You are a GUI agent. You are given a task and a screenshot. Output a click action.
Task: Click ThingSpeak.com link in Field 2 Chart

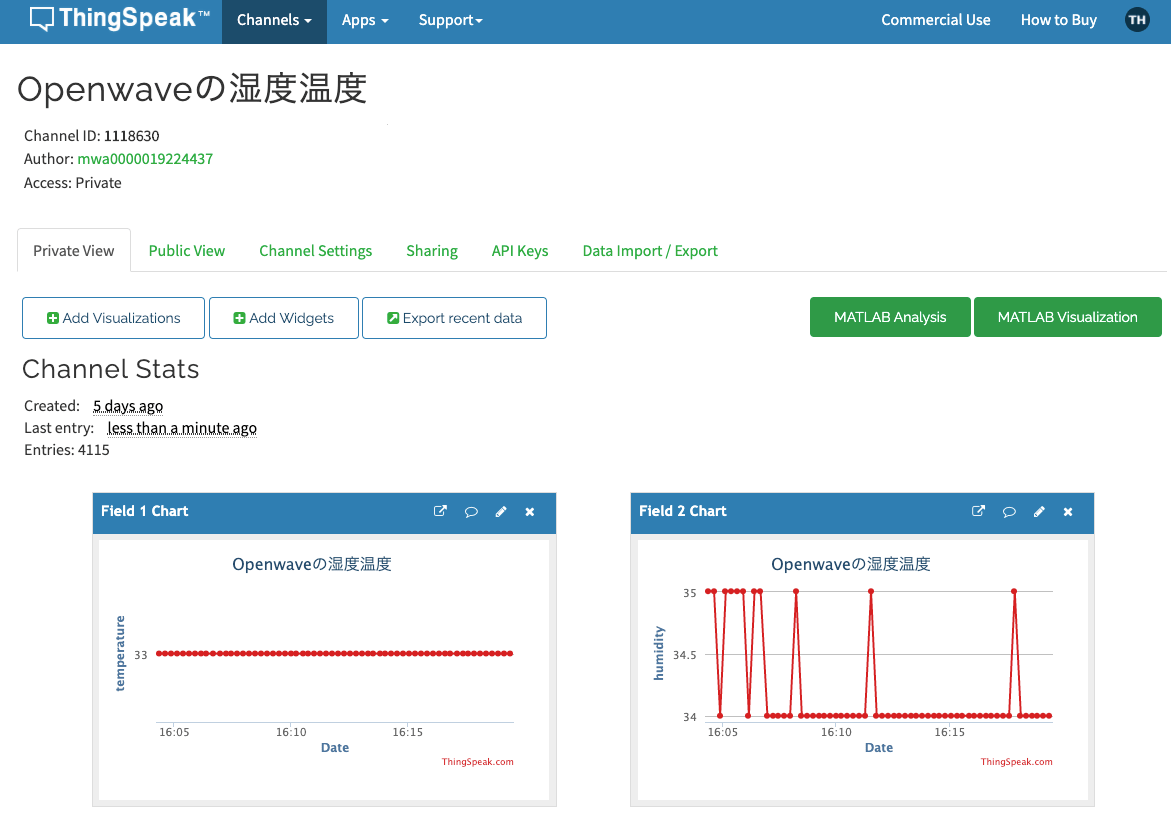point(1016,762)
